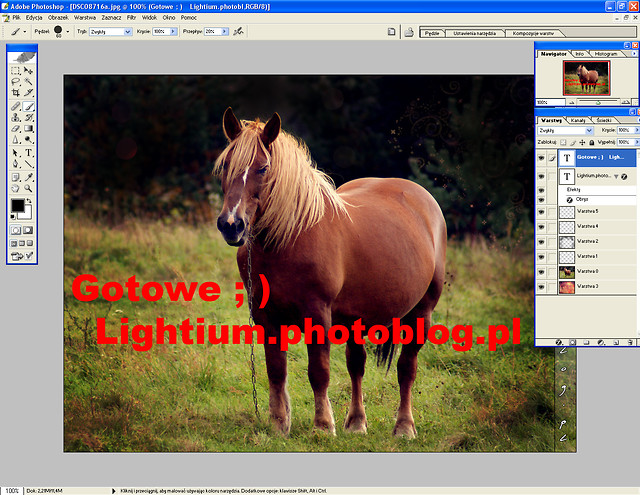Select the Eyedropper tool
This screenshot has width=640, height=495.
click(28, 178)
